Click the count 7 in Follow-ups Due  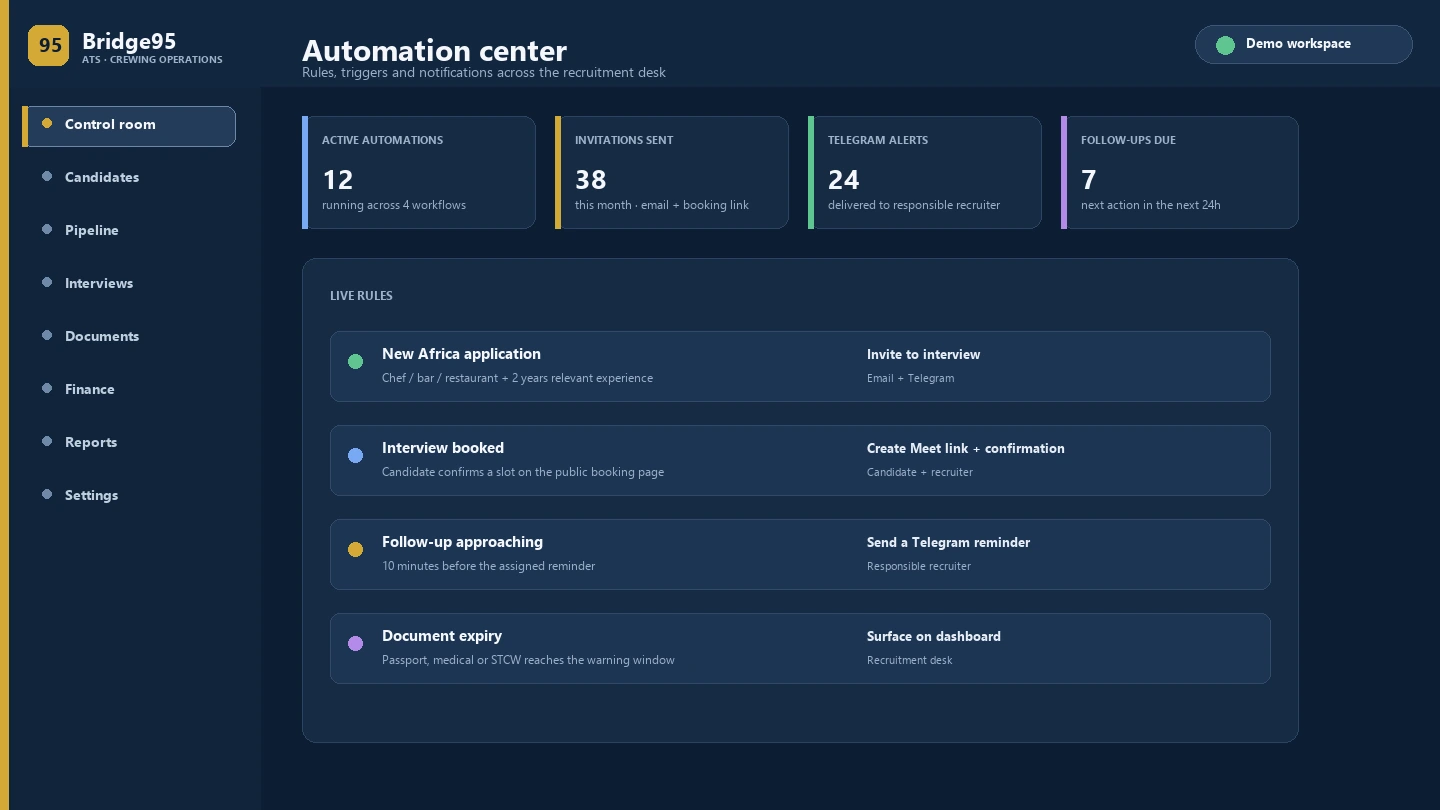pyautogui.click(x=1089, y=180)
